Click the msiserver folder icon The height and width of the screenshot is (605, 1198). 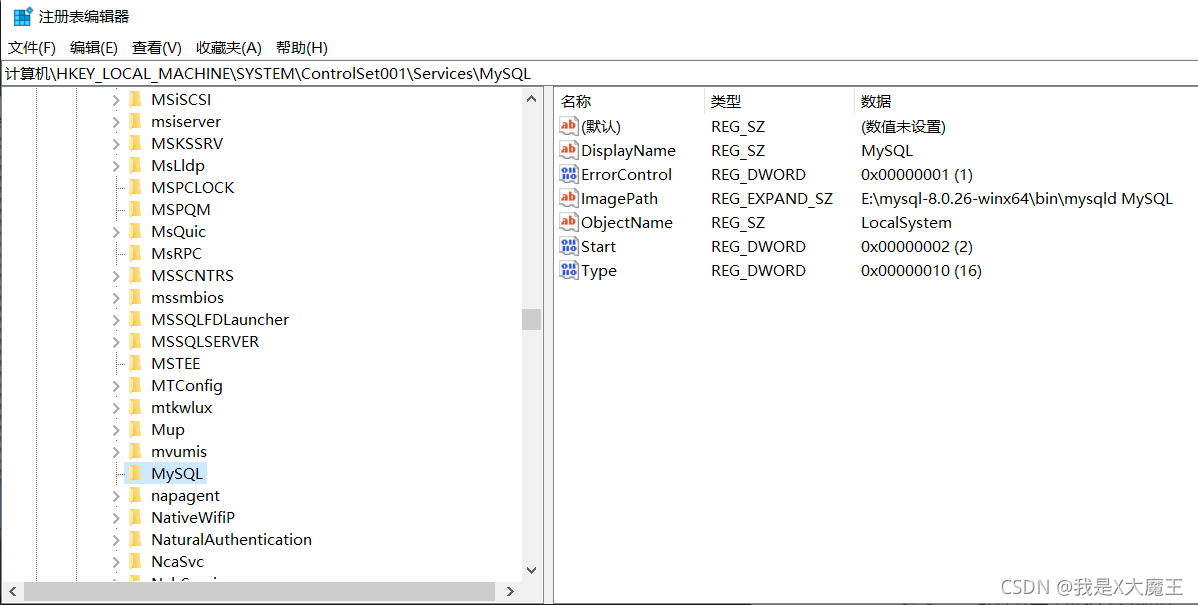135,121
